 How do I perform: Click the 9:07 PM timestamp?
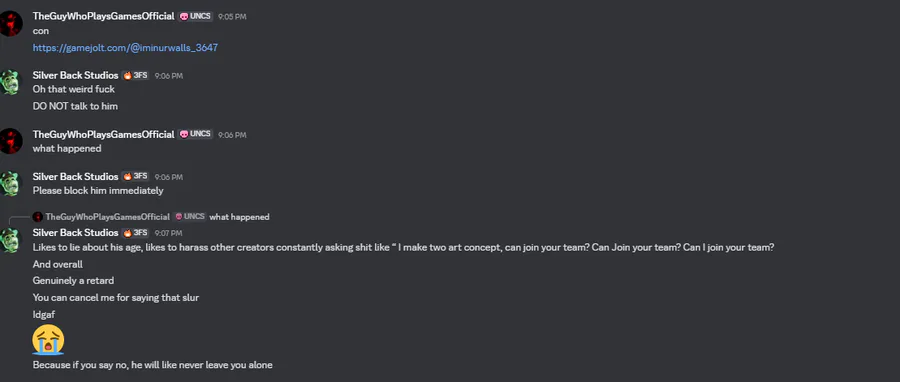[x=168, y=233]
